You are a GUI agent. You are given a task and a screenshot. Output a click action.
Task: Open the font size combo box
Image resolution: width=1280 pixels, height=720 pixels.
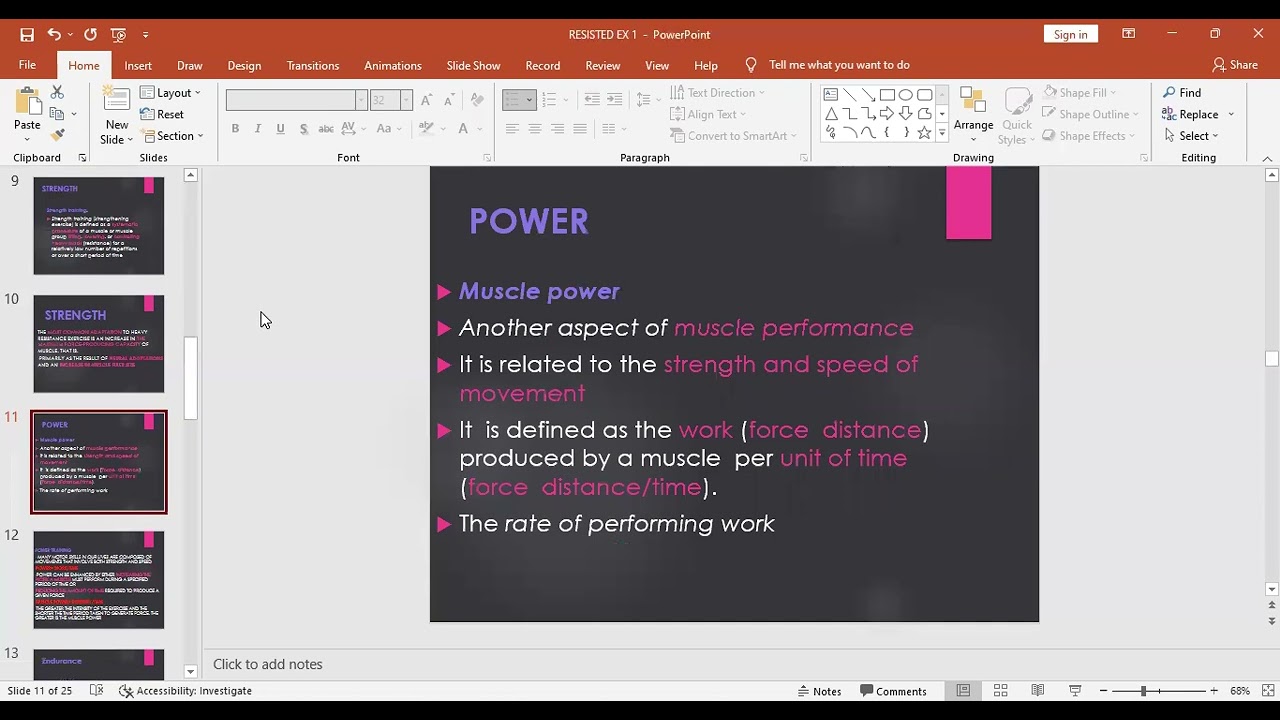coord(391,100)
